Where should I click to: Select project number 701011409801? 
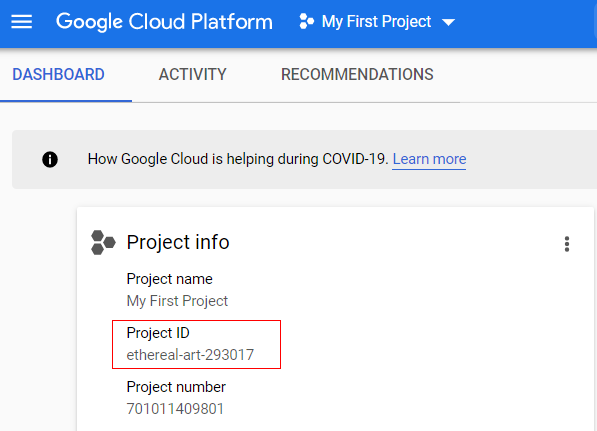[175, 409]
